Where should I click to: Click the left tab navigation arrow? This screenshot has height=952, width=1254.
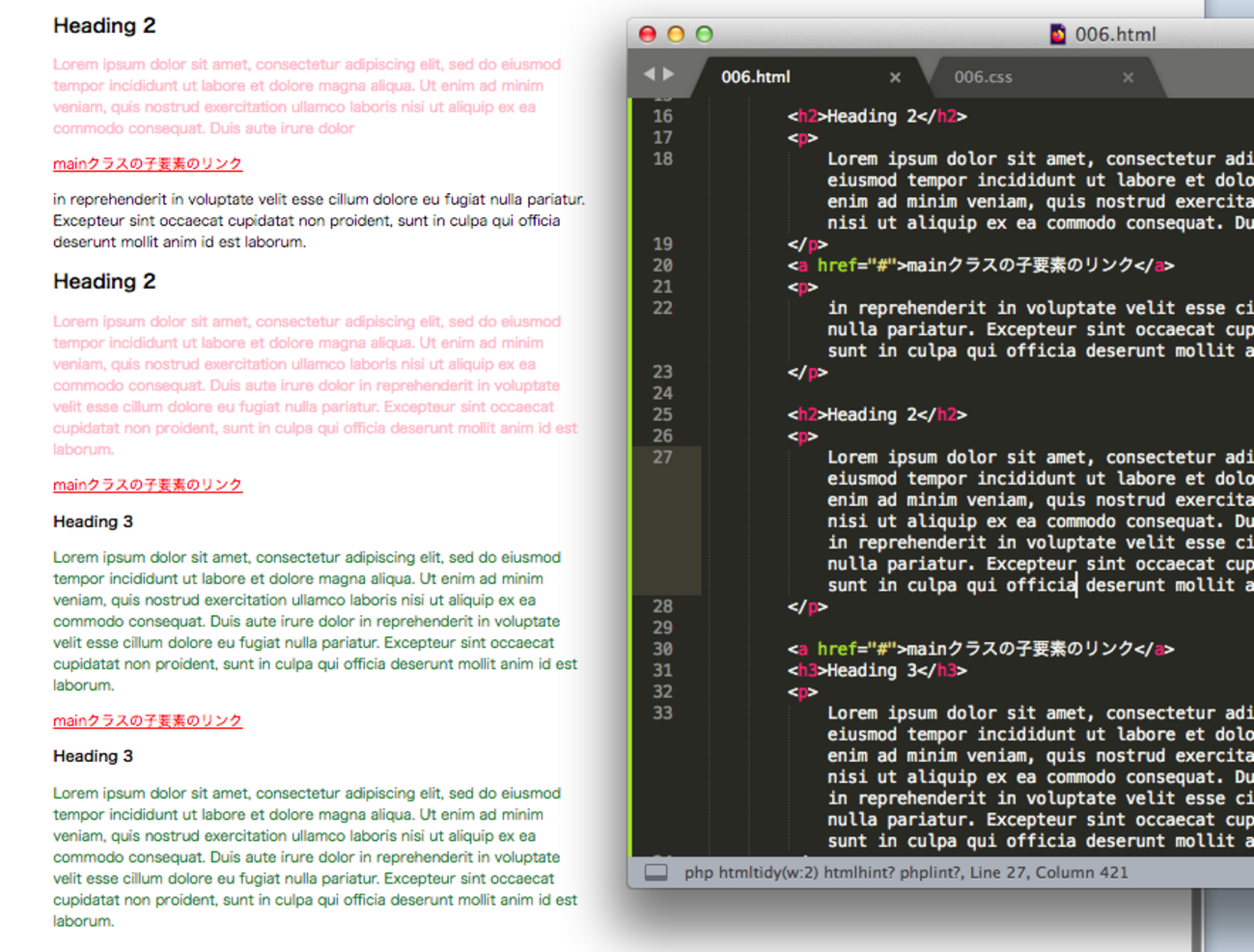pyautogui.click(x=649, y=74)
